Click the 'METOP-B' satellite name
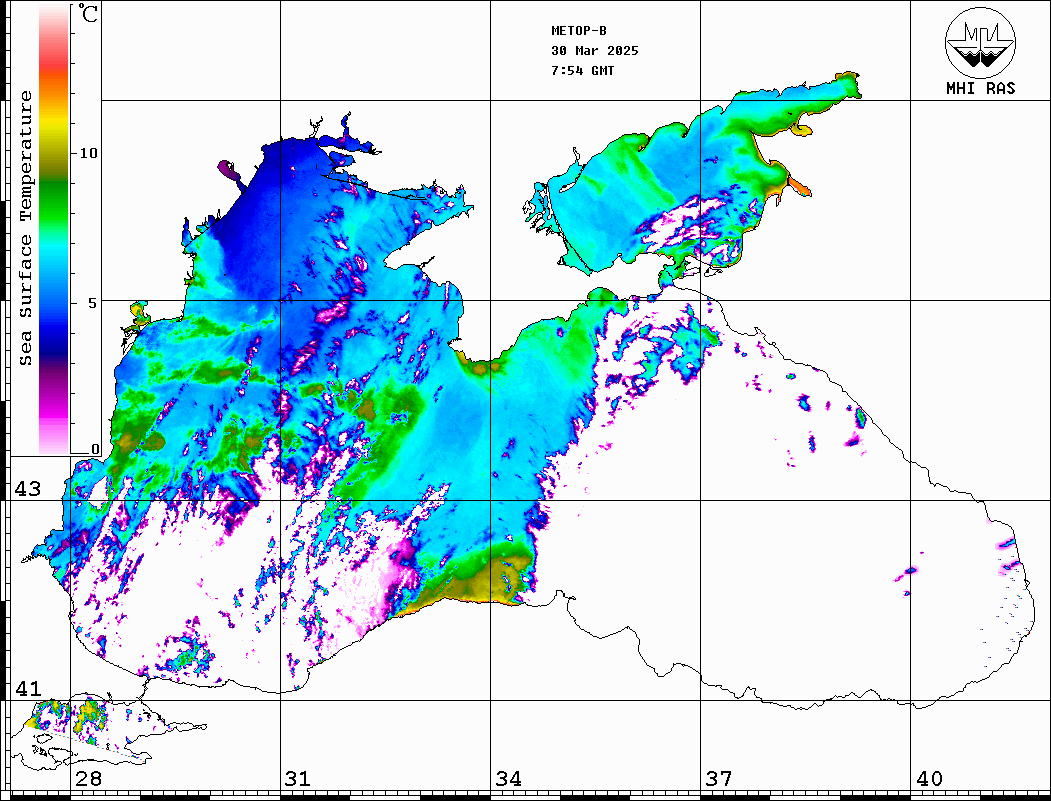 (578, 31)
